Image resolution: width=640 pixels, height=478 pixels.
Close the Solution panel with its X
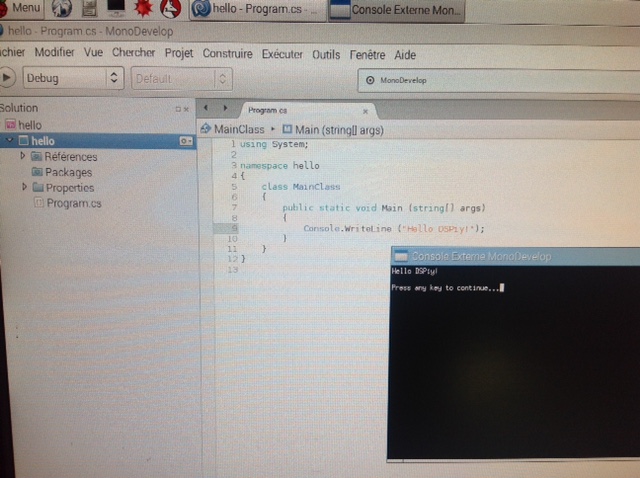(x=185, y=108)
